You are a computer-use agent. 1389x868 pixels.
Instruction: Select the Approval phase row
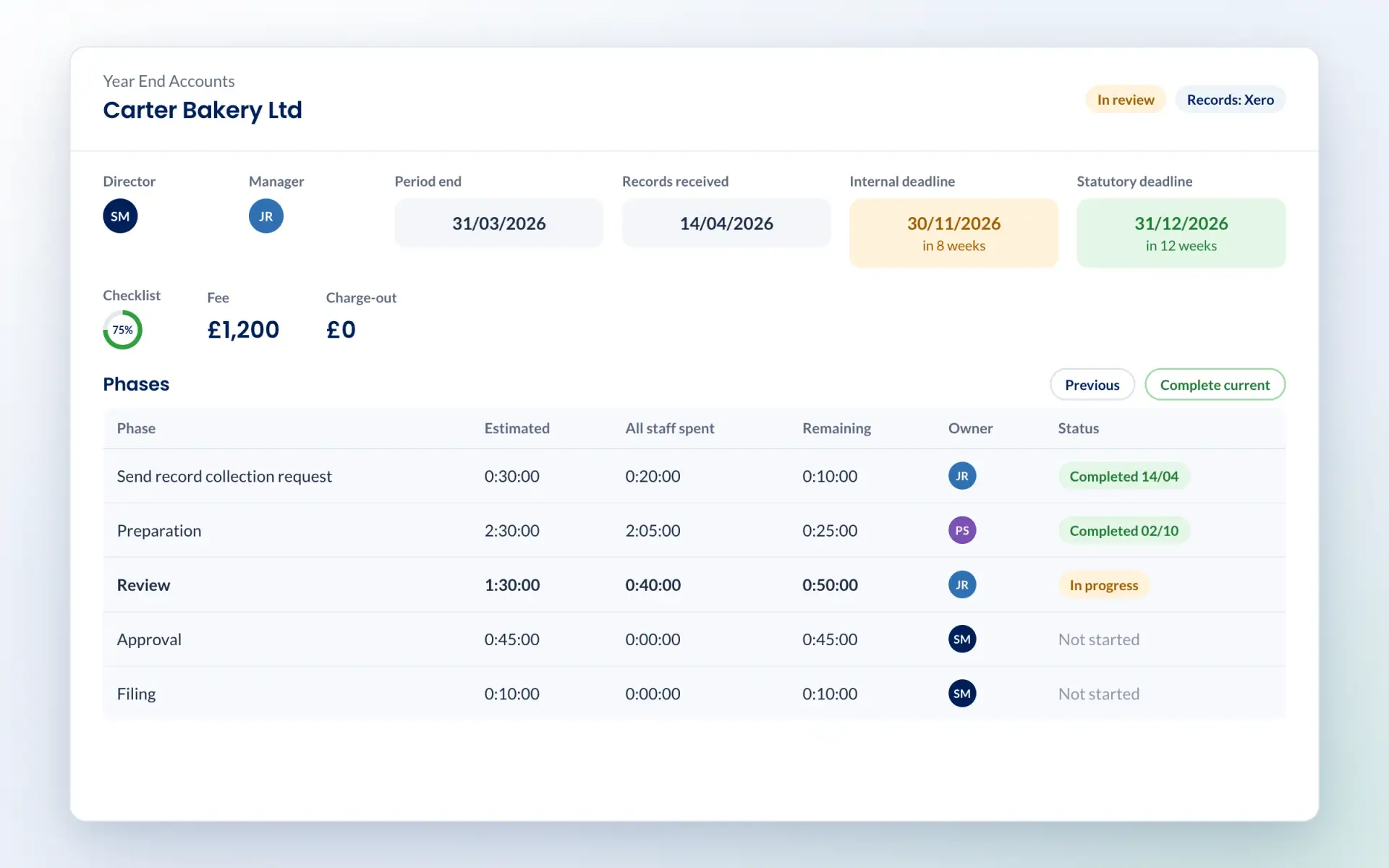(x=694, y=639)
